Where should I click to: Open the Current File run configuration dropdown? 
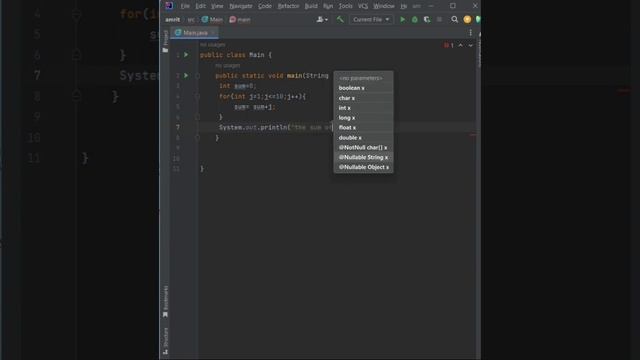(371, 20)
